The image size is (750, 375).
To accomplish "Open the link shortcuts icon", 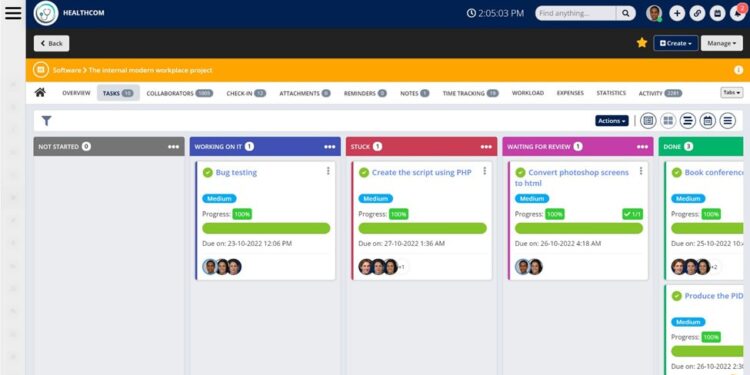I will tap(697, 13).
